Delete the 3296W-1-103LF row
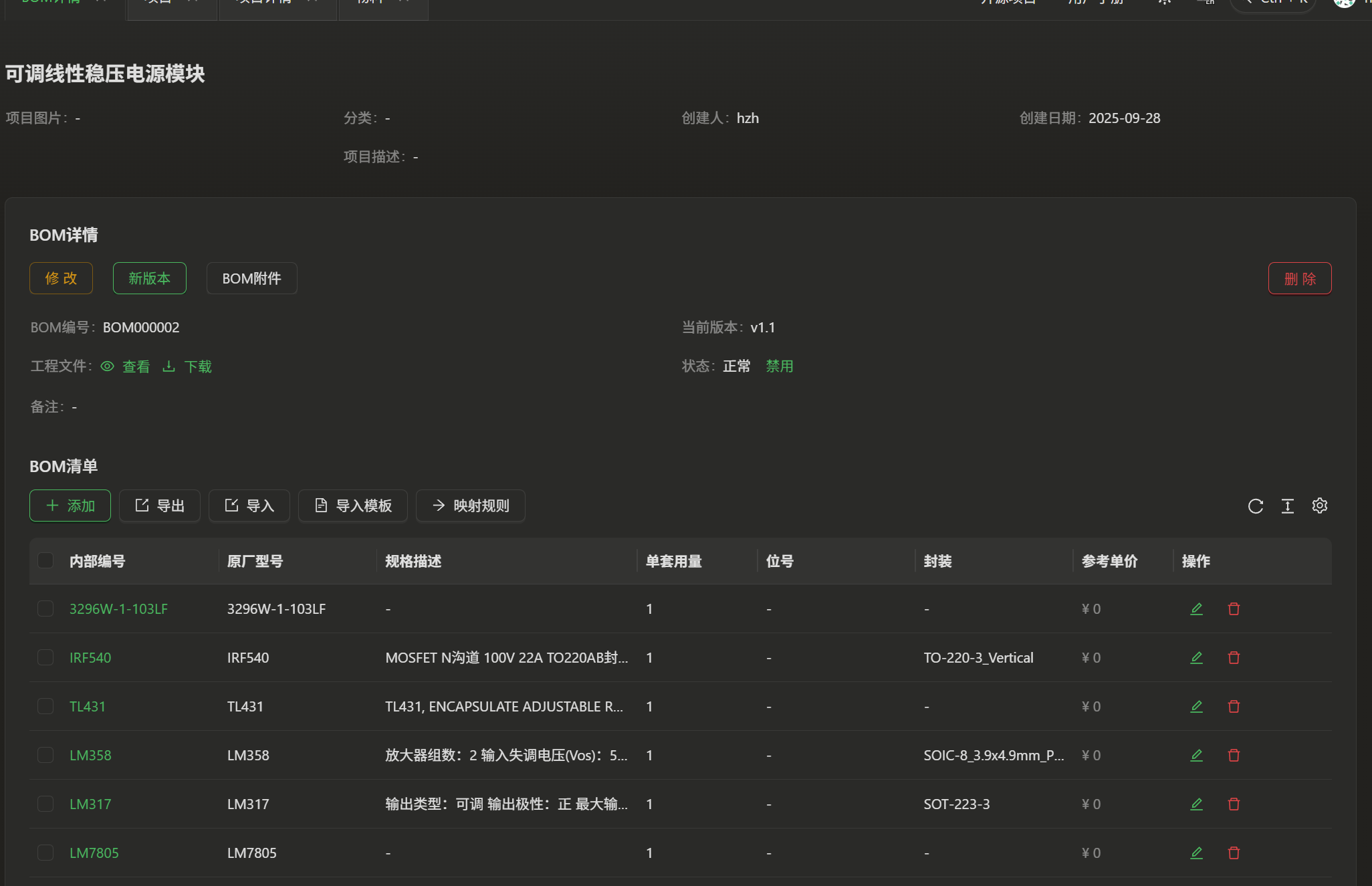Screen dimensions: 1372x886 point(1234,609)
